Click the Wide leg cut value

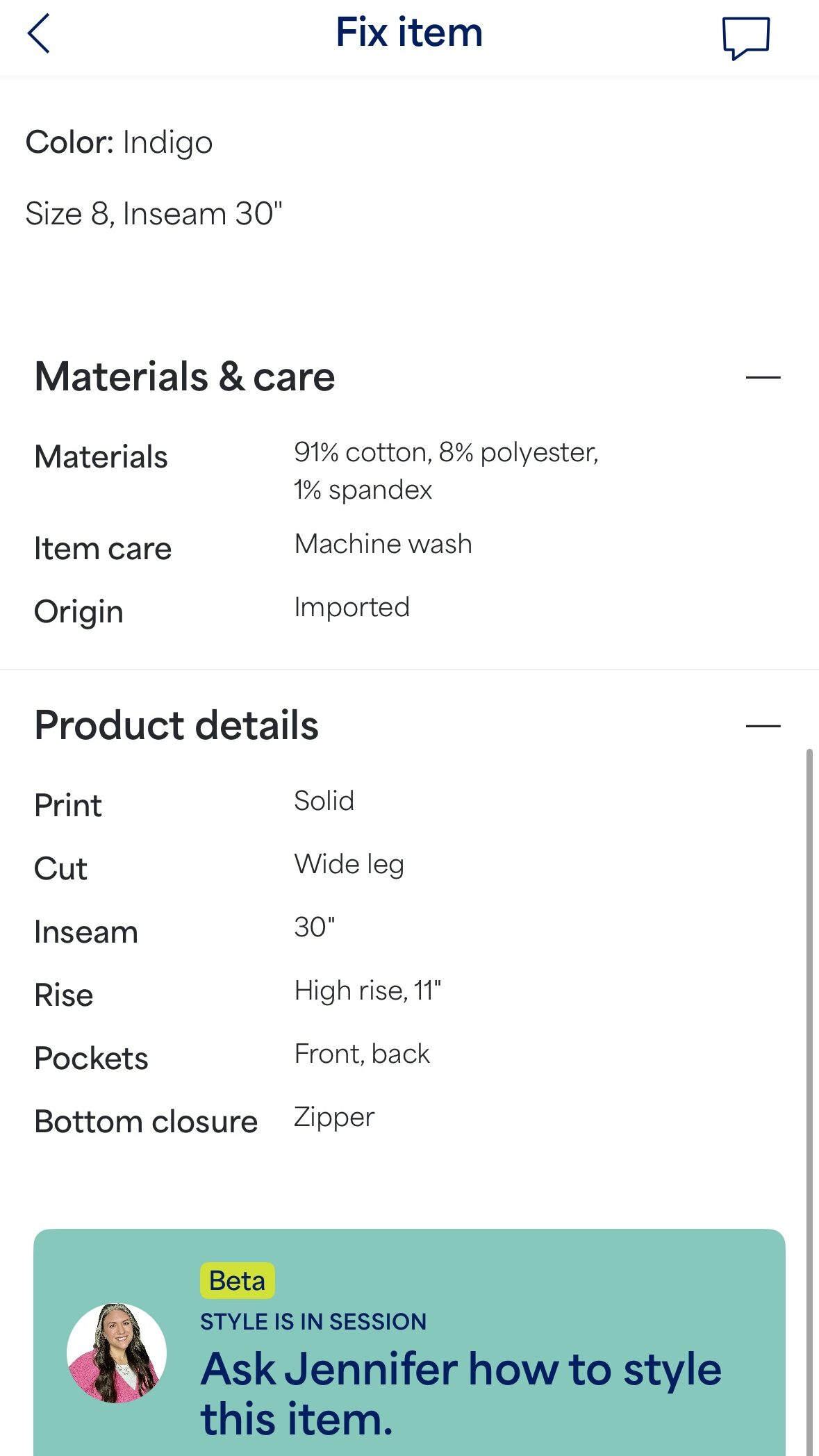point(349,864)
